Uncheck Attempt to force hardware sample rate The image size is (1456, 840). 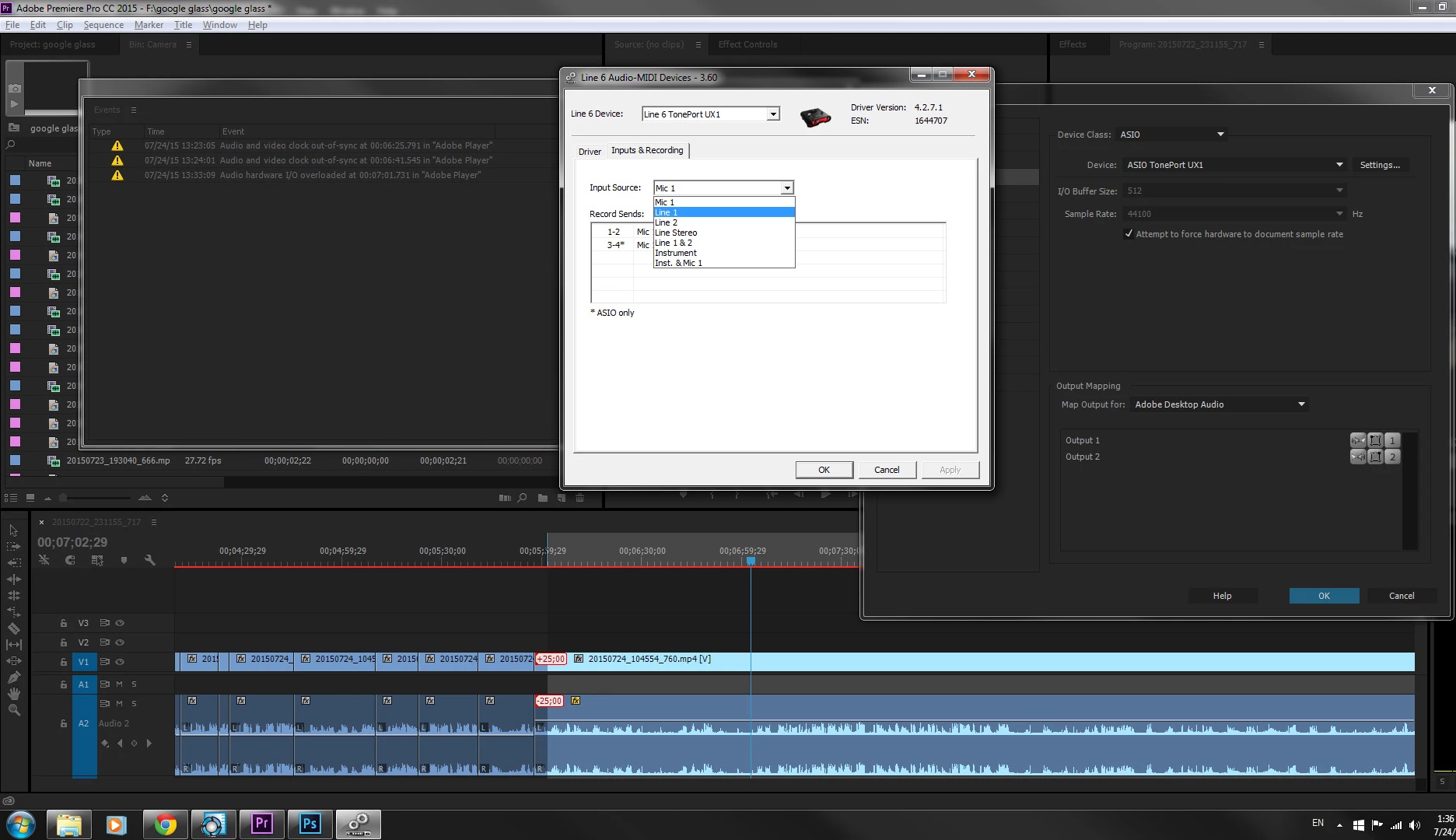click(x=1129, y=234)
